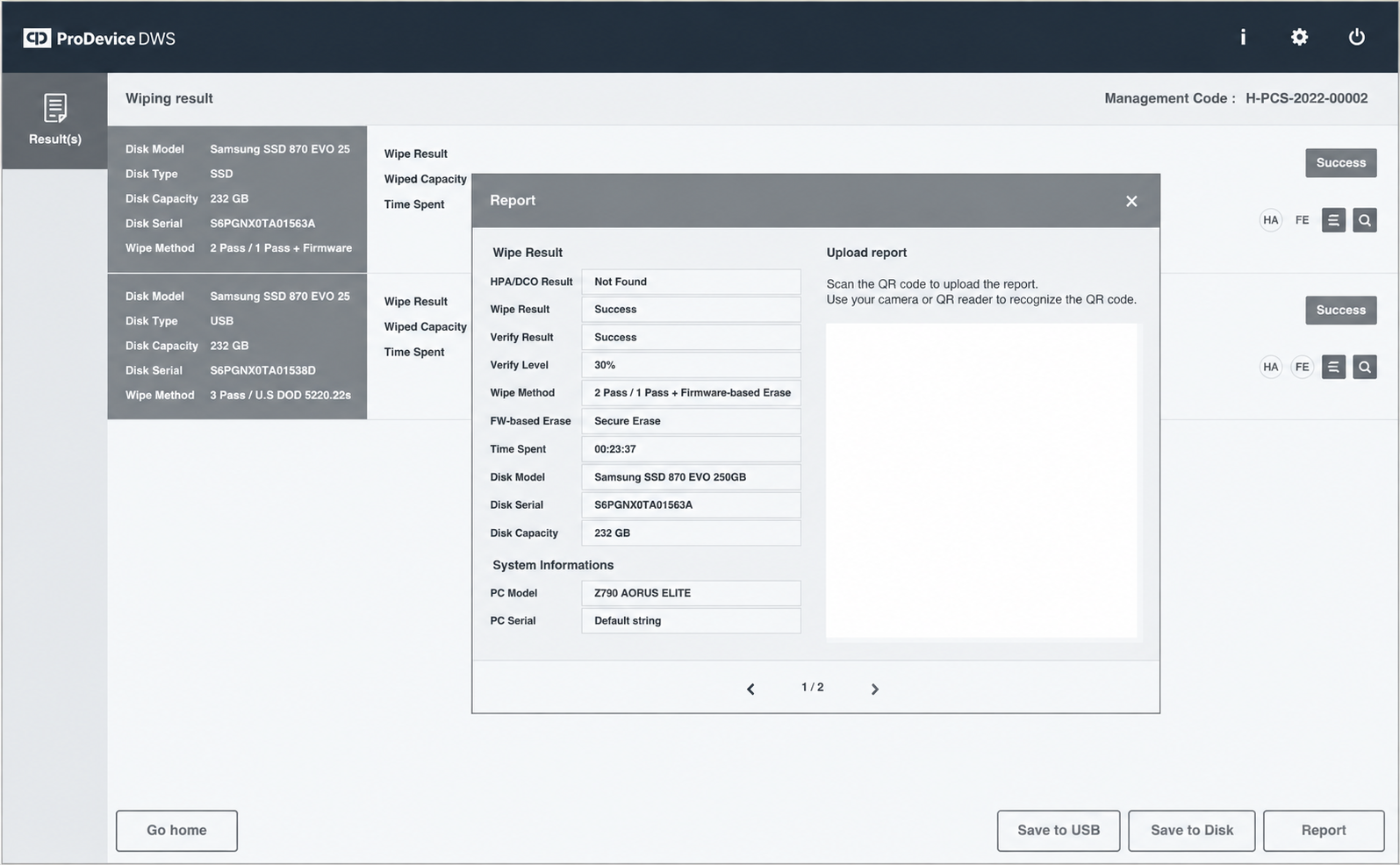Click the 'Wiping result' heading

[x=169, y=98]
